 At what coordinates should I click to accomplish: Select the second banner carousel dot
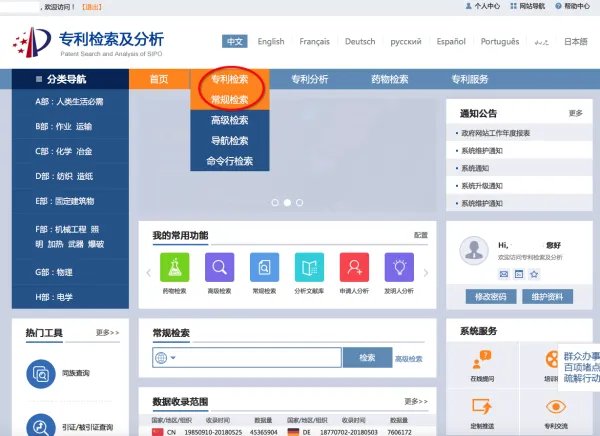tap(287, 202)
